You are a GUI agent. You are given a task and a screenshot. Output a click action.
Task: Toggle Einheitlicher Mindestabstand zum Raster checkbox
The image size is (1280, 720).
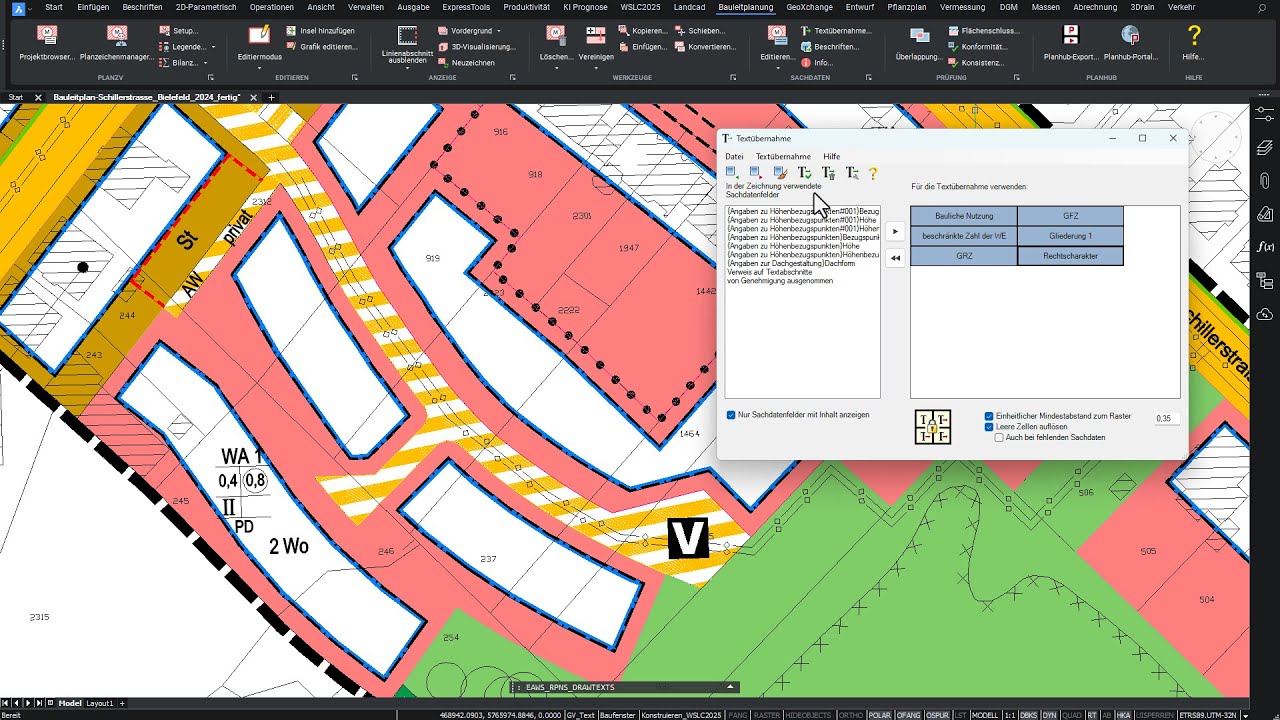[989, 416]
